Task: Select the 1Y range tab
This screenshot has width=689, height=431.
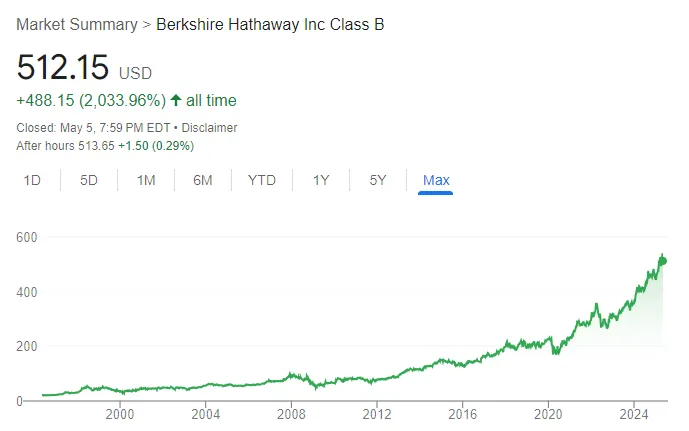Action: click(x=321, y=180)
